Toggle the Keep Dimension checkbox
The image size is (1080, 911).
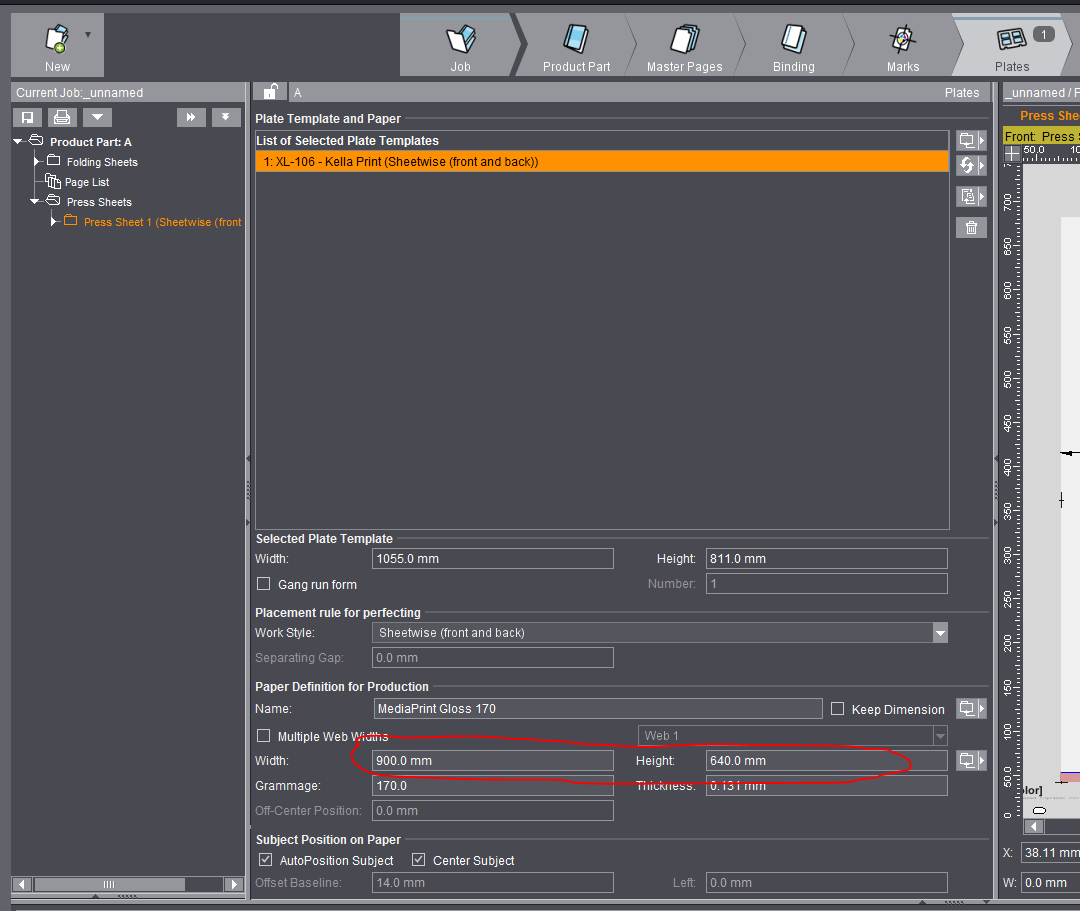pyautogui.click(x=838, y=709)
